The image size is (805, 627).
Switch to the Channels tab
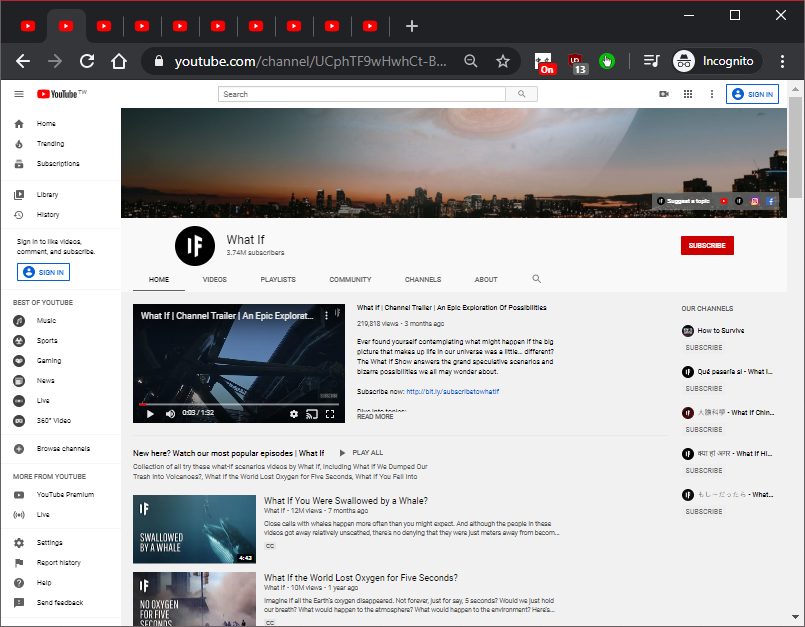point(423,279)
